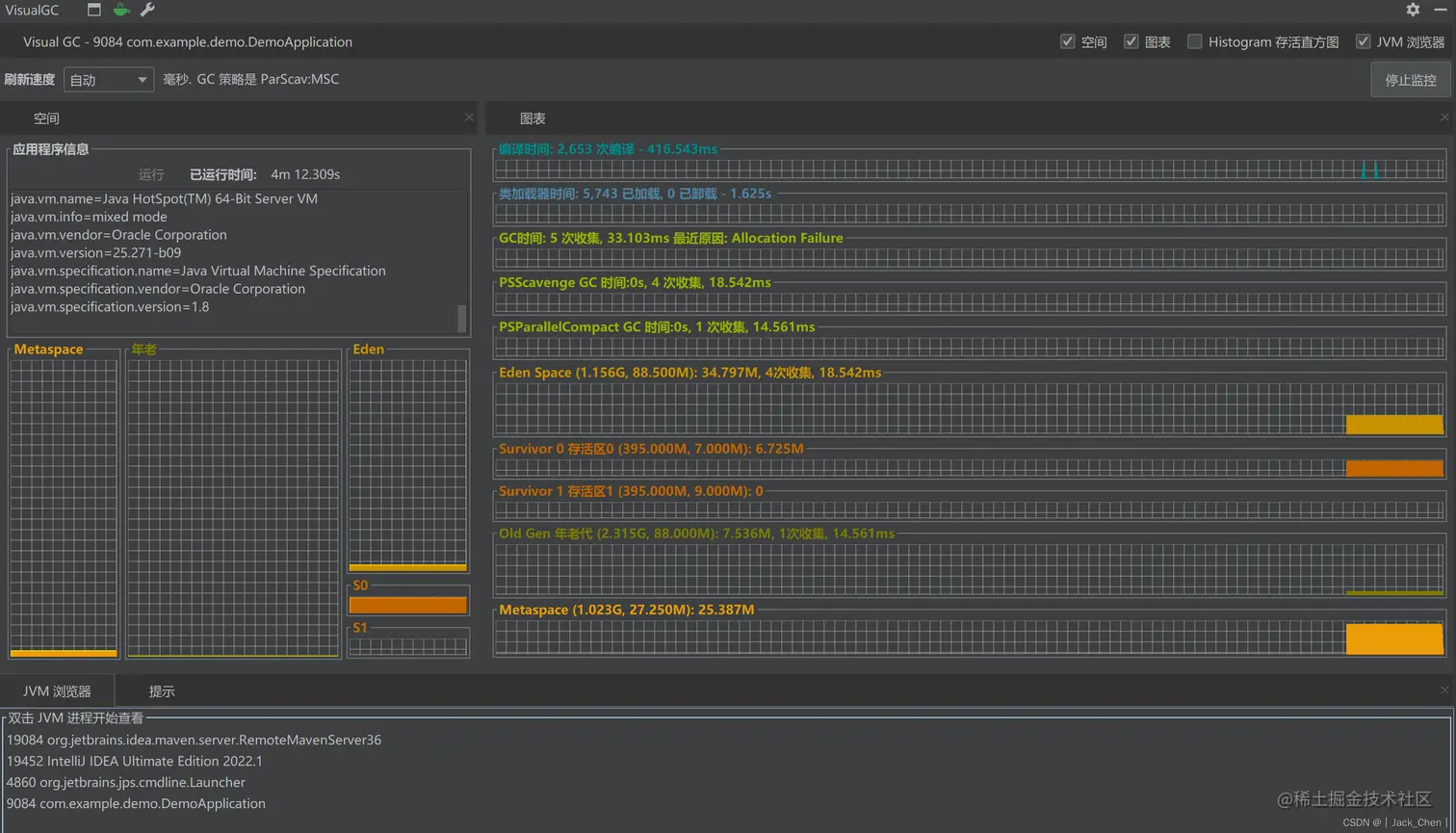Click the 图表 panel header
Image resolution: width=1456 pixels, height=833 pixels.
(533, 118)
